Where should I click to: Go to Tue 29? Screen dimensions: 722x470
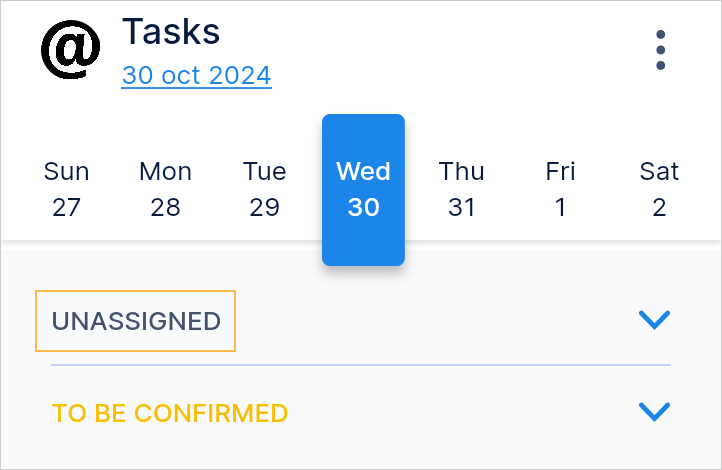264,189
